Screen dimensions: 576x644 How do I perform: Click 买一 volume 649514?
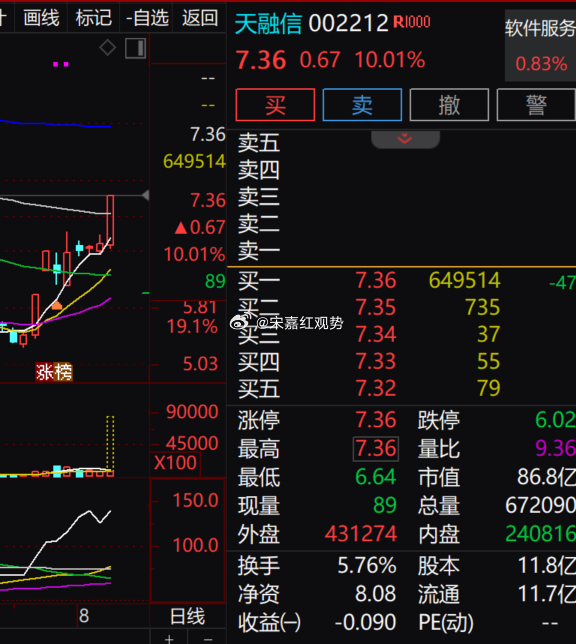pyautogui.click(x=464, y=281)
